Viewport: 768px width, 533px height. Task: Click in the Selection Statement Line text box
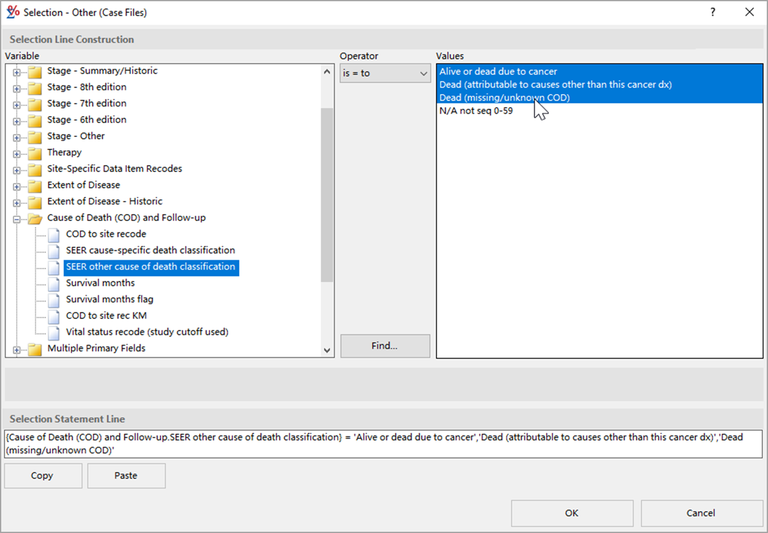coord(383,444)
